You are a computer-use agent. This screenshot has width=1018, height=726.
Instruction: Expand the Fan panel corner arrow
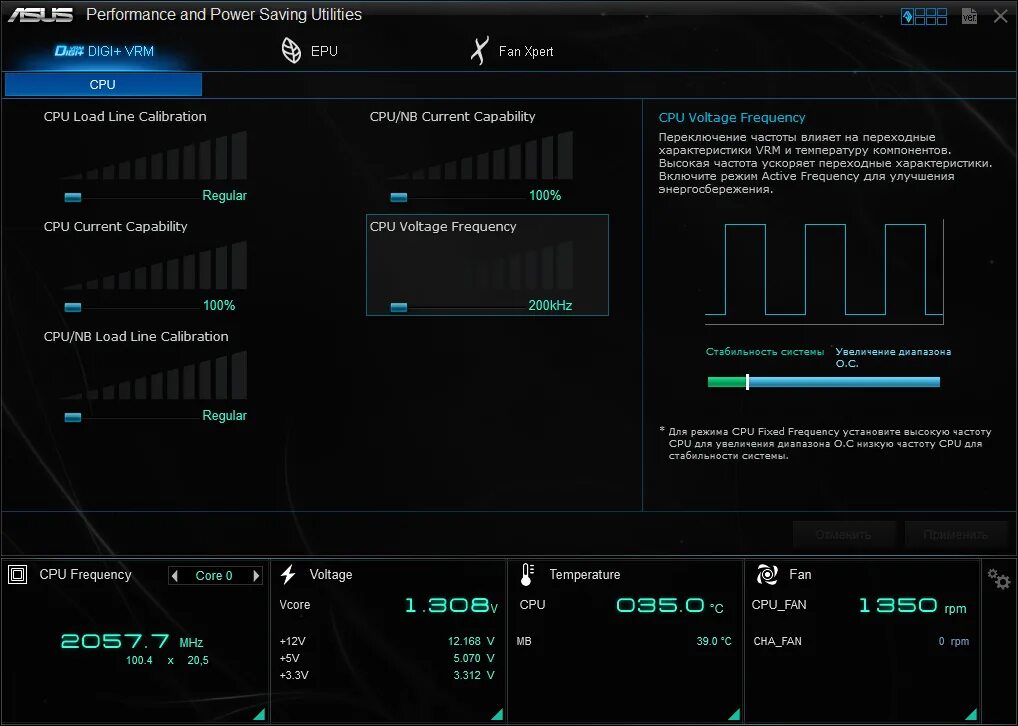point(971,714)
